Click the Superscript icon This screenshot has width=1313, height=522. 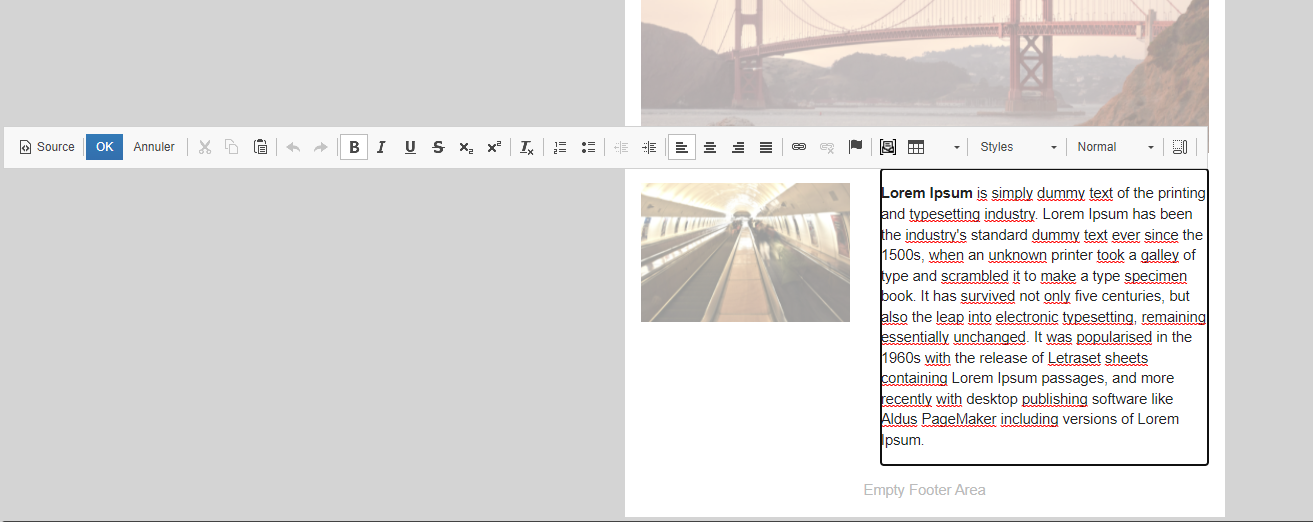pyautogui.click(x=494, y=147)
